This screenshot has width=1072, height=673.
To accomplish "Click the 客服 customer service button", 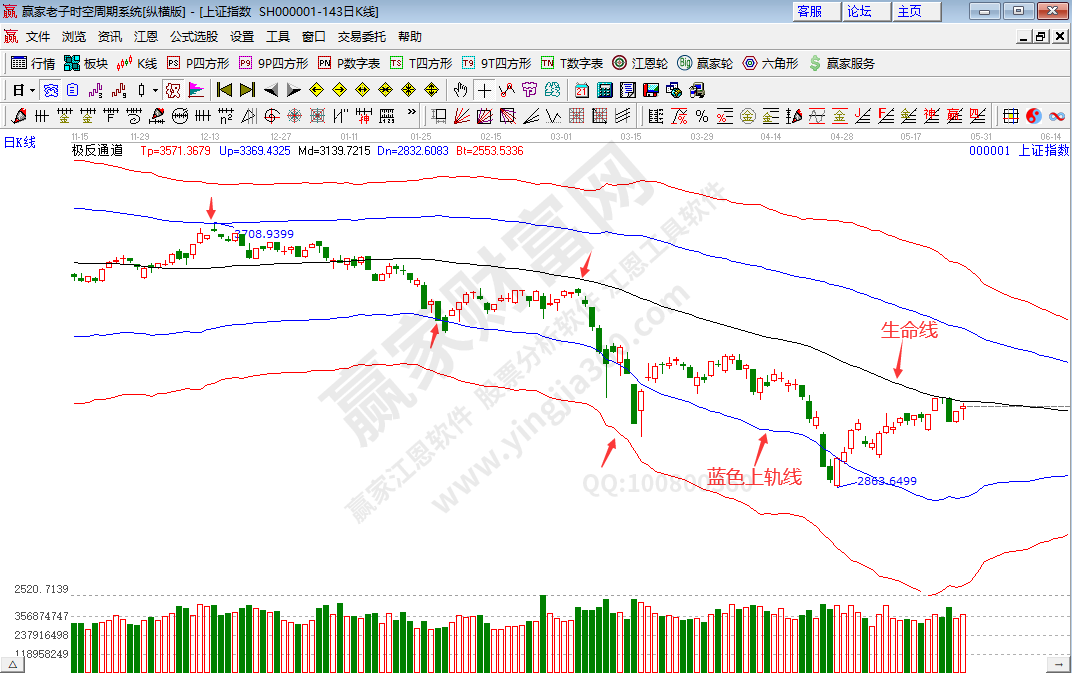I will pos(810,11).
